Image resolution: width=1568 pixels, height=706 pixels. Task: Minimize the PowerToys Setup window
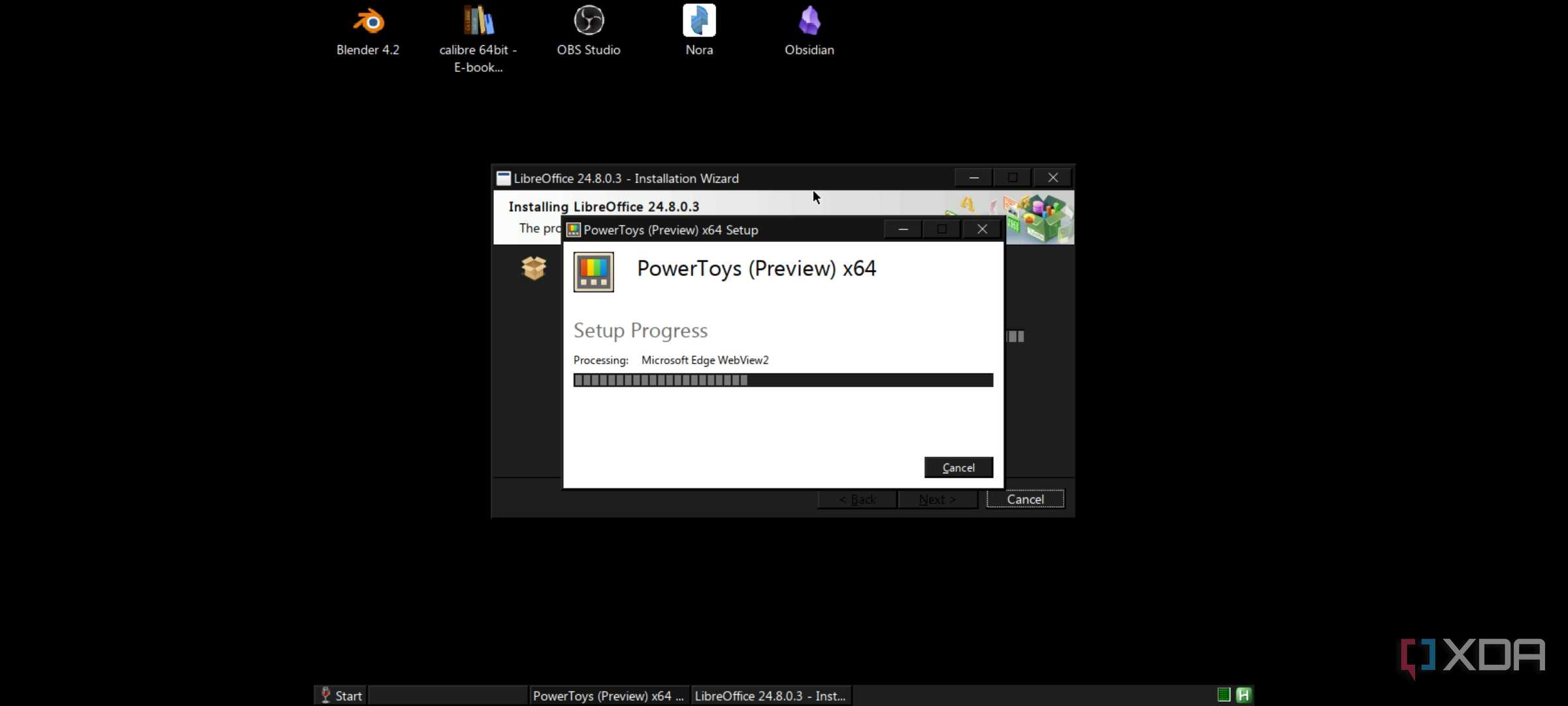[903, 229]
